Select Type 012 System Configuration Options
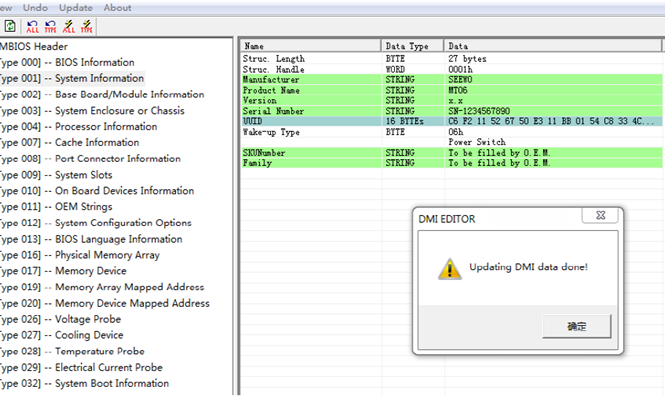 point(95,223)
